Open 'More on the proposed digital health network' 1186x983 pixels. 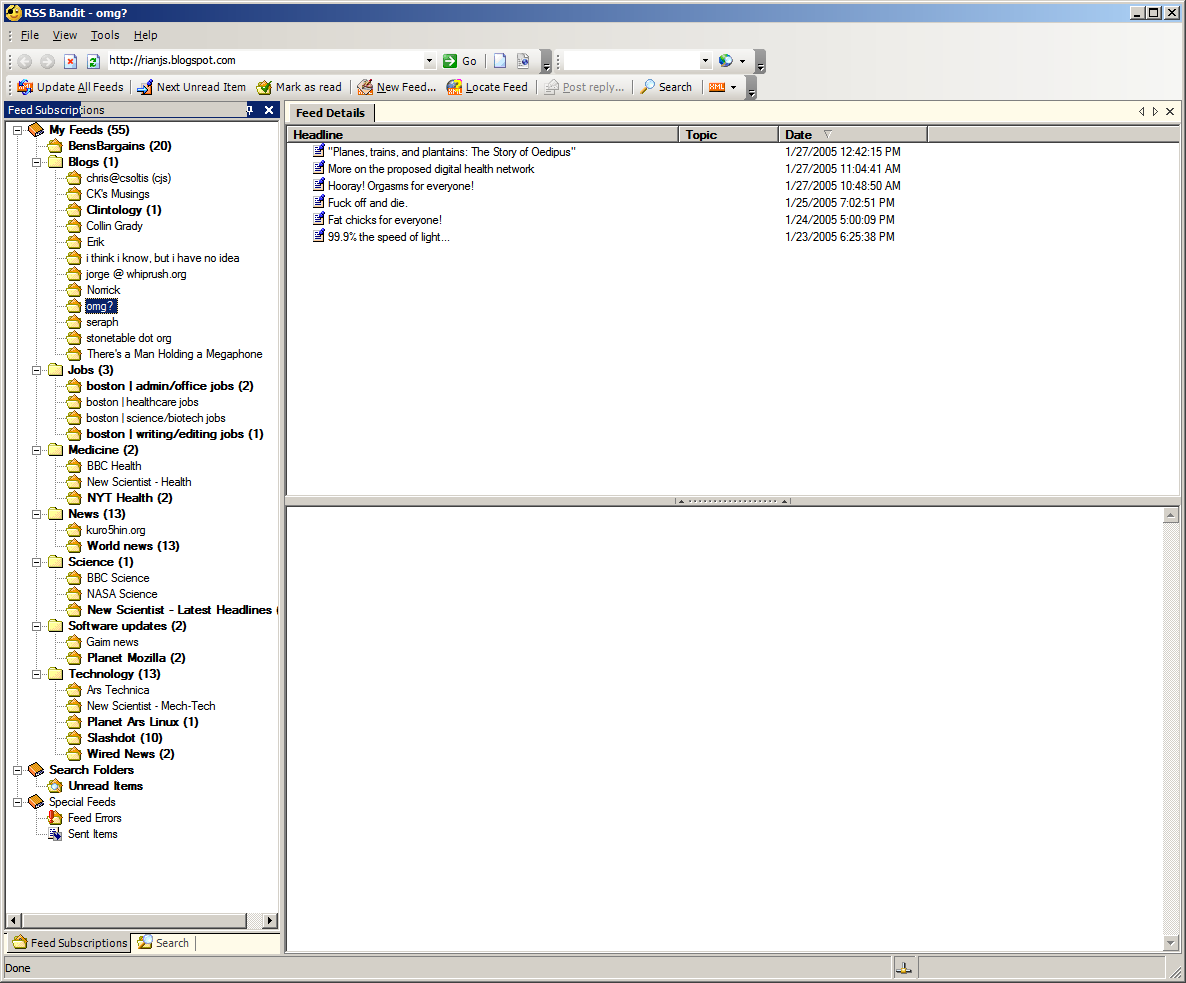coord(431,169)
